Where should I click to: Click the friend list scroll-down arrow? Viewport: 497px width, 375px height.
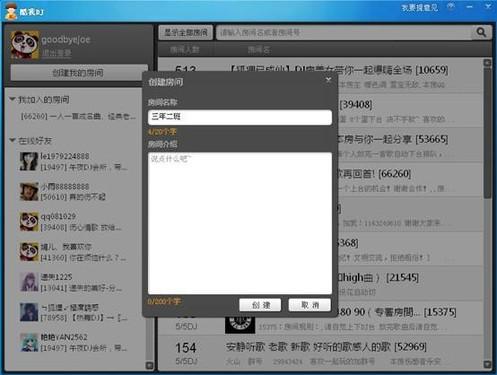tap(150, 365)
